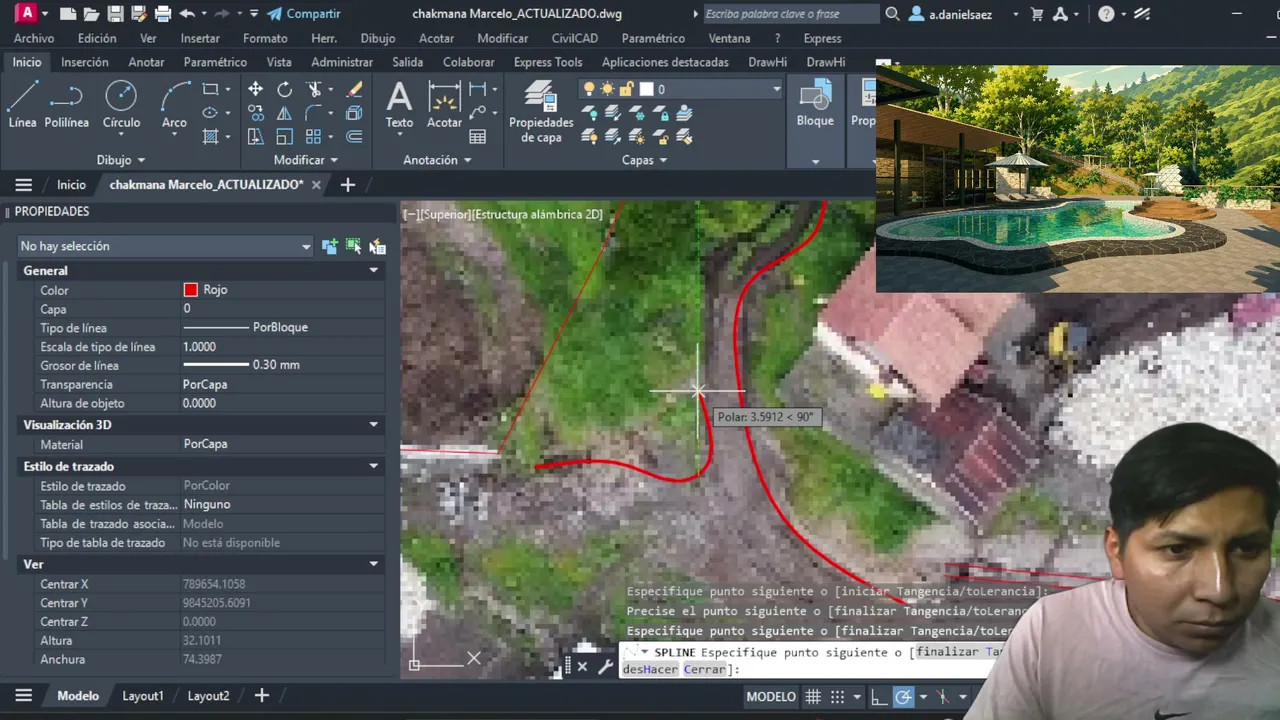Viewport: 1280px width, 720px height.
Task: Collapse the General properties section
Action: point(374,271)
